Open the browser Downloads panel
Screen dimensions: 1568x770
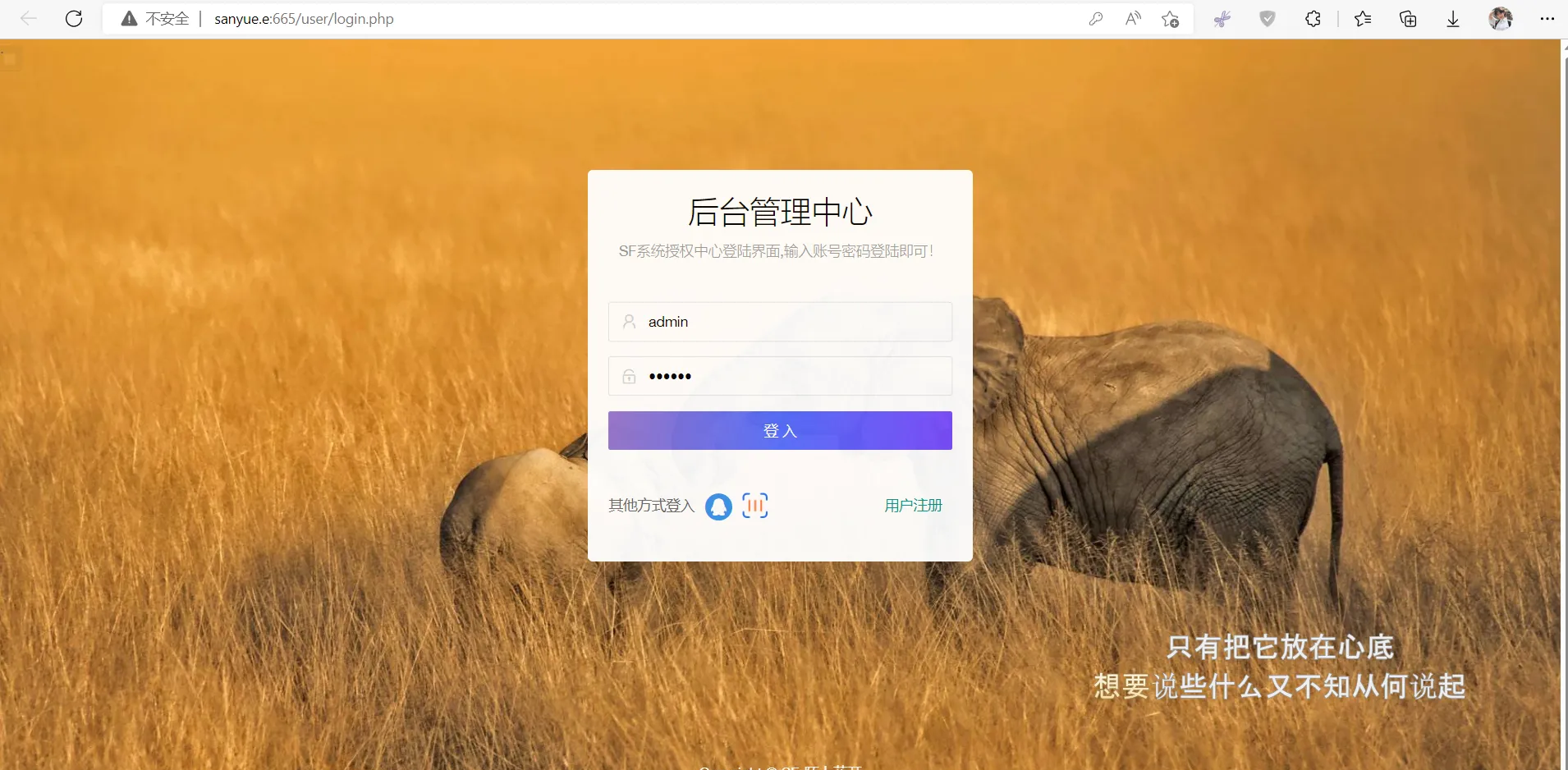1452,18
